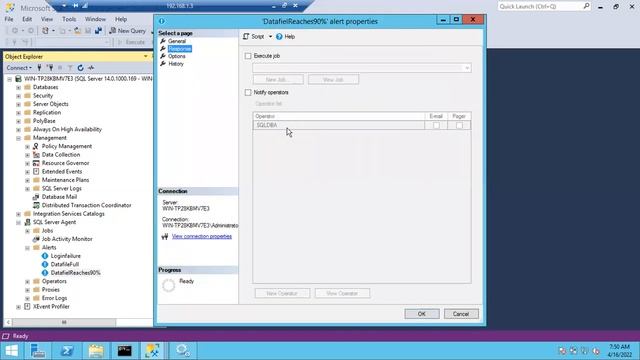Screen dimensions: 640x360
Task: Click the Connect Object Explorer plug icon
Action: (40, 68)
